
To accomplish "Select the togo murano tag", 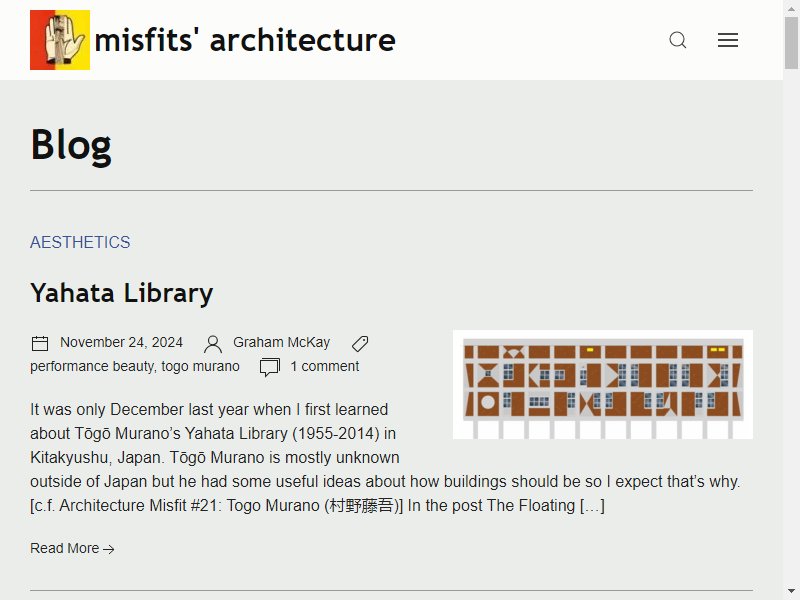I will pos(201,366).
